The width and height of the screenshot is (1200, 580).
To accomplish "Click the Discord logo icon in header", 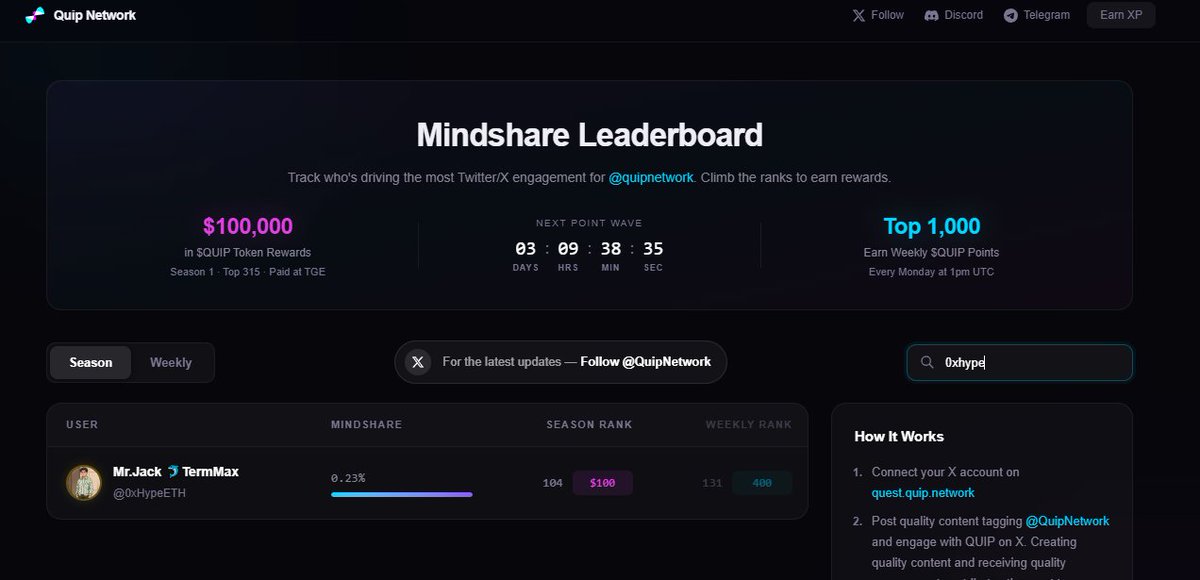I will click(931, 15).
